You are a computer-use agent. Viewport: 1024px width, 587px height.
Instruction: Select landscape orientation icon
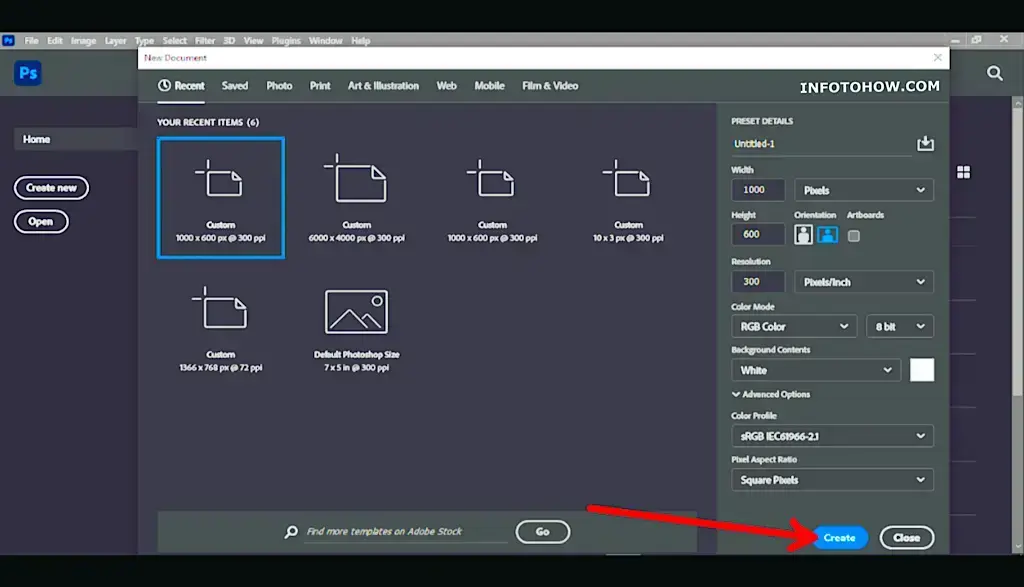click(827, 234)
